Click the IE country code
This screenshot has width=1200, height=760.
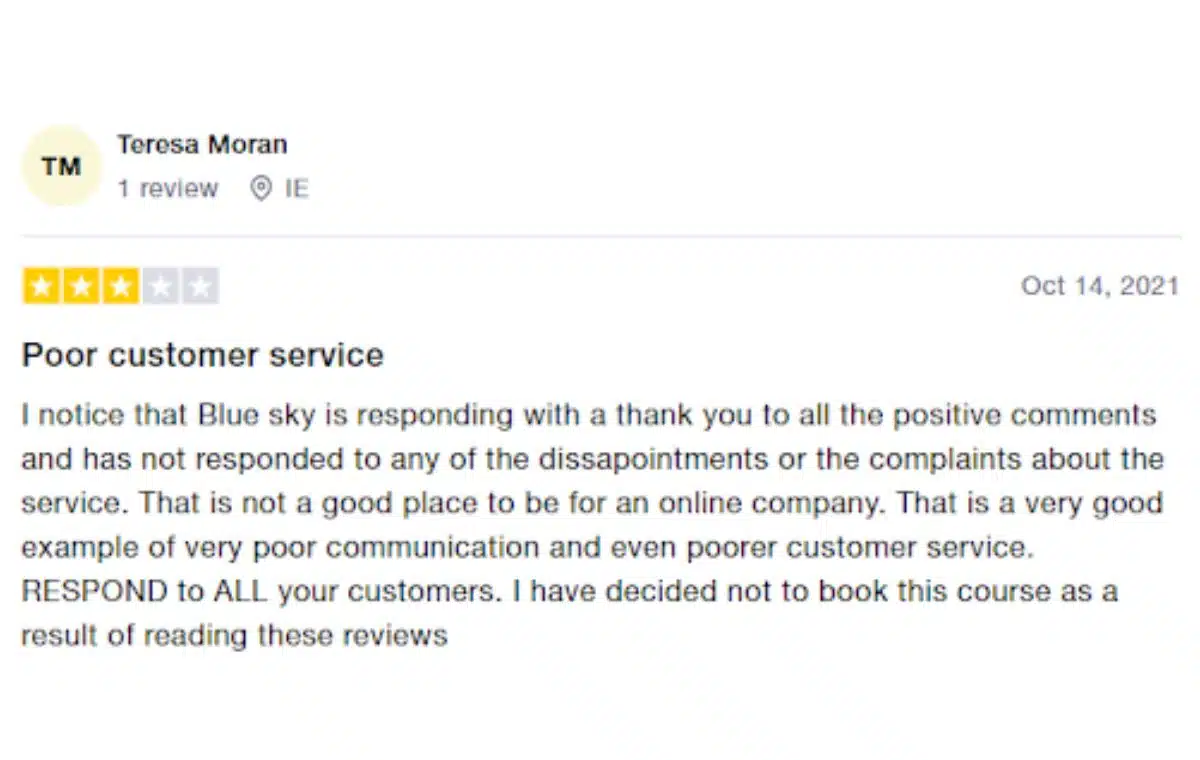[297, 189]
